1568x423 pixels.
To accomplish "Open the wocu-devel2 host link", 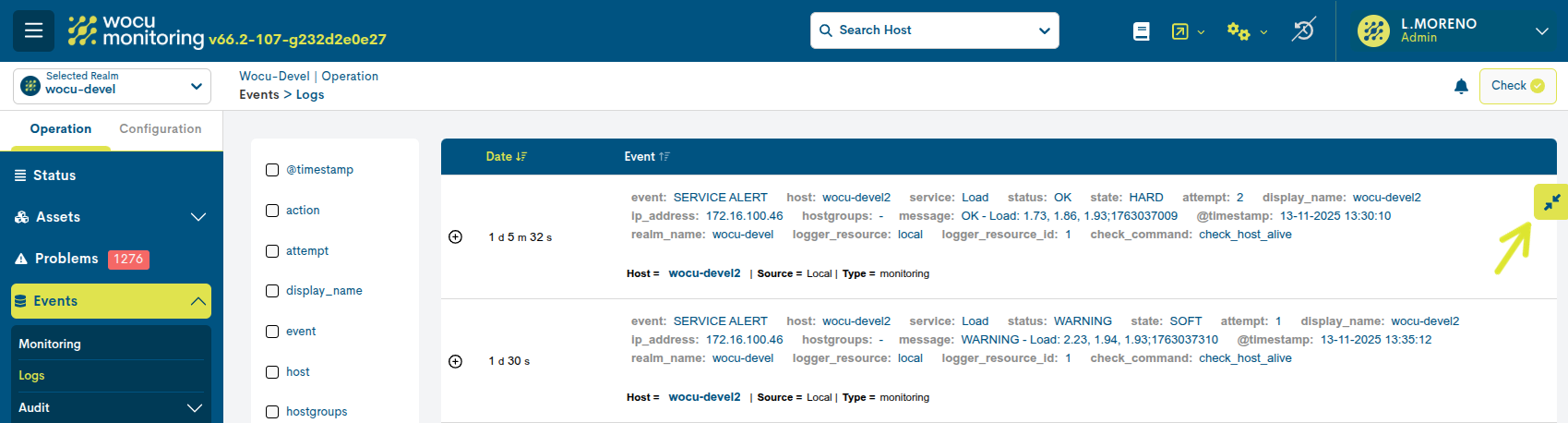I will click(704, 273).
